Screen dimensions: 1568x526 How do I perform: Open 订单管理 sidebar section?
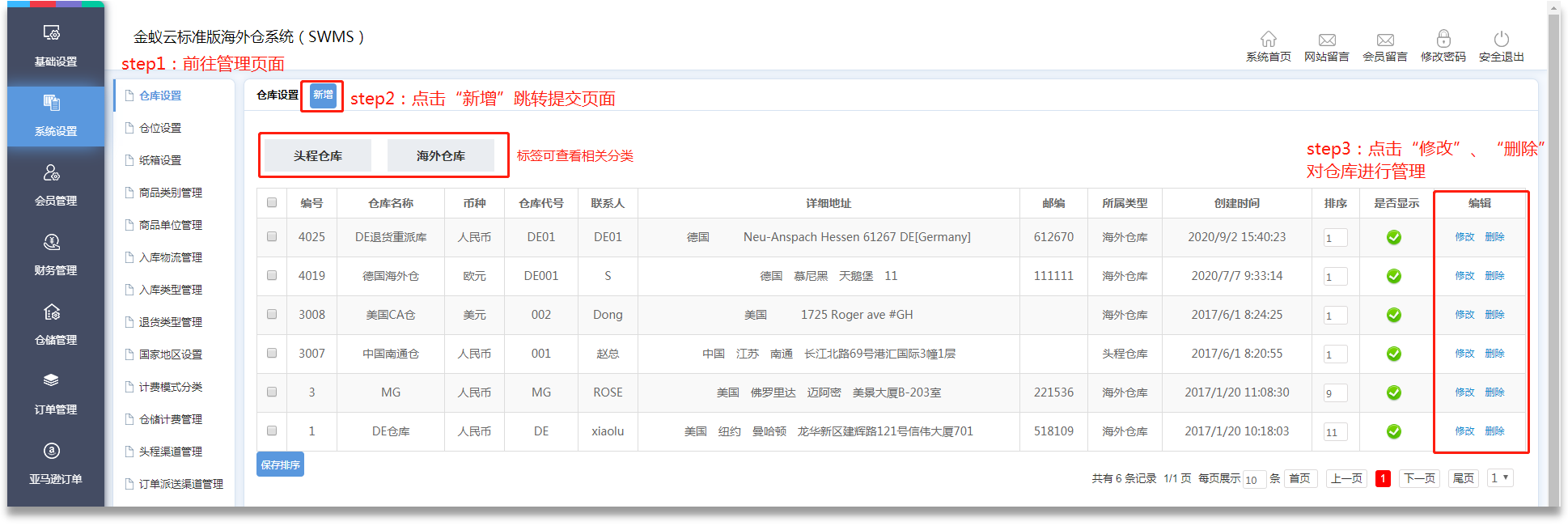click(55, 393)
